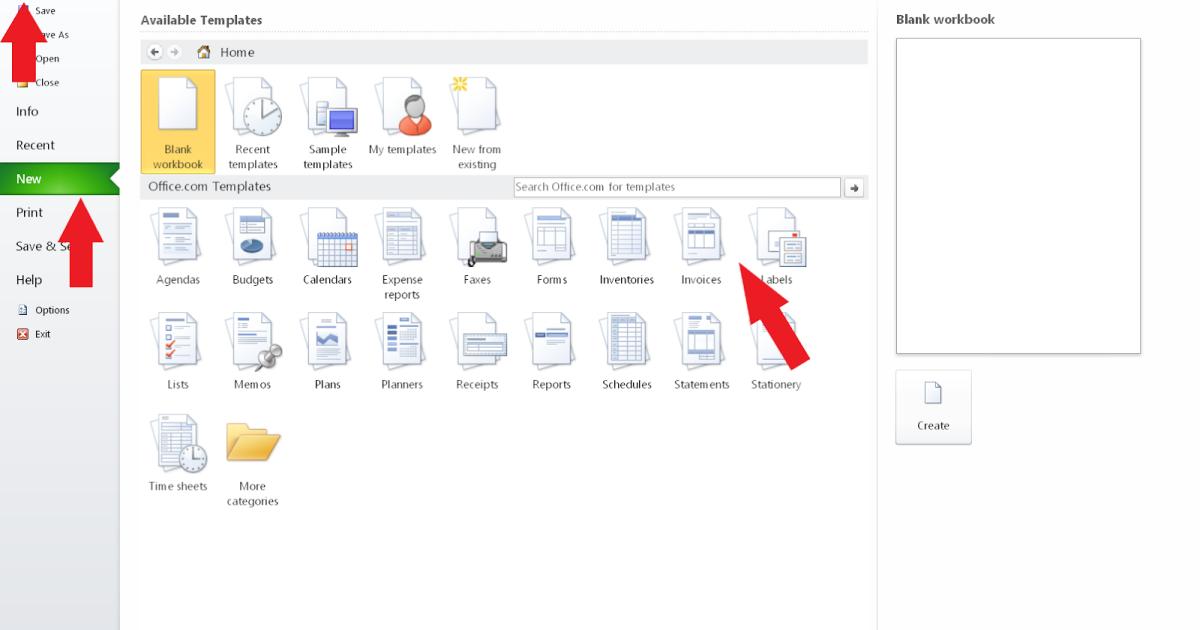
Task: Click the back navigation arrow
Action: coord(153,51)
